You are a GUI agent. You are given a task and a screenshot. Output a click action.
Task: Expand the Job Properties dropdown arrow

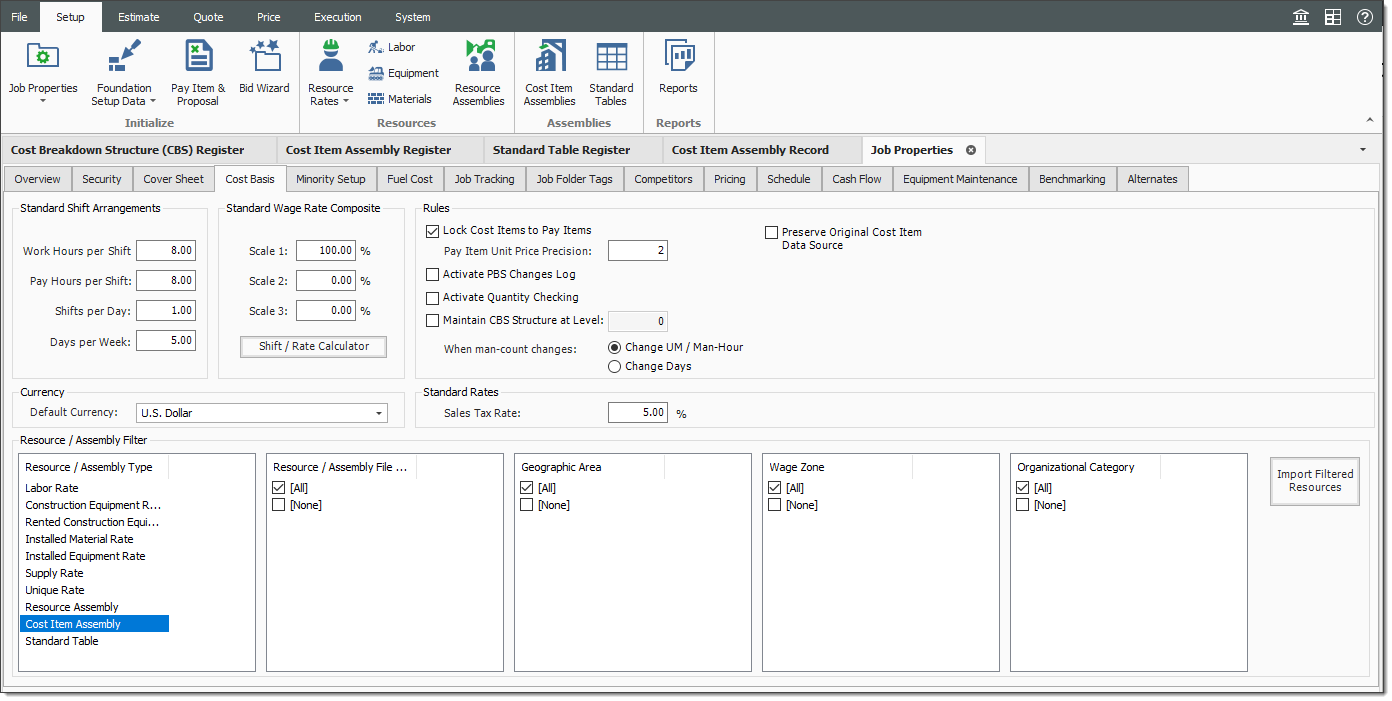click(43, 101)
